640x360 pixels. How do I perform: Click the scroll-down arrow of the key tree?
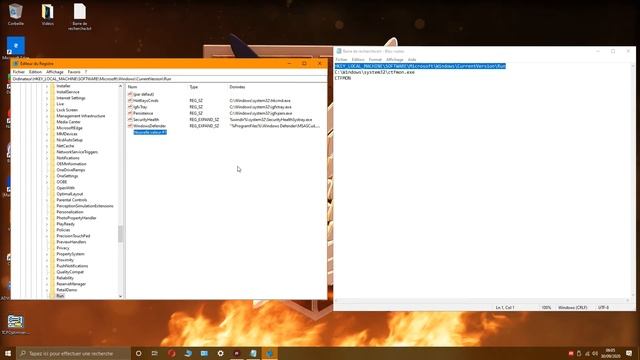coord(120,296)
